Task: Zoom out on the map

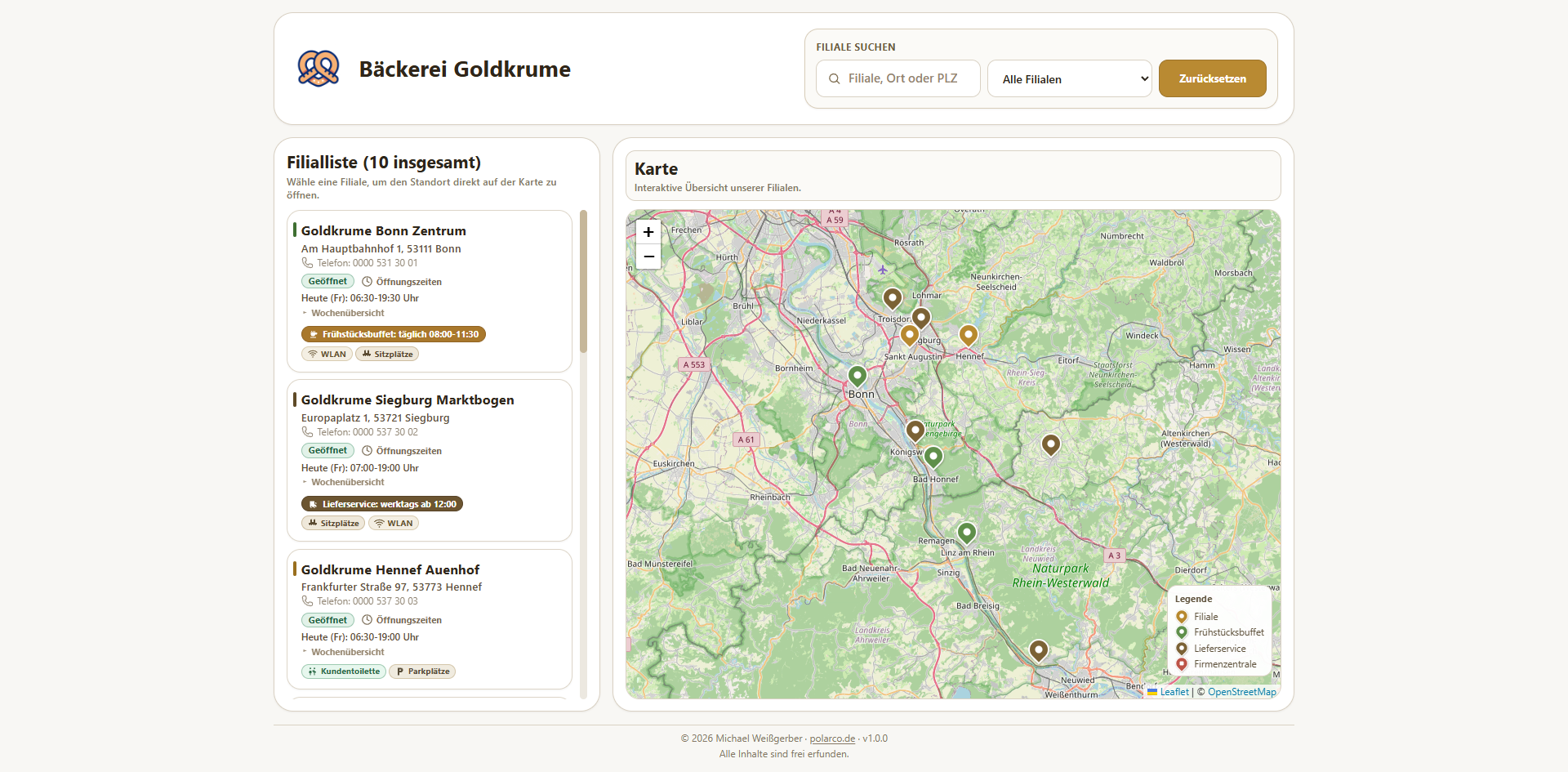Action: 648,257
